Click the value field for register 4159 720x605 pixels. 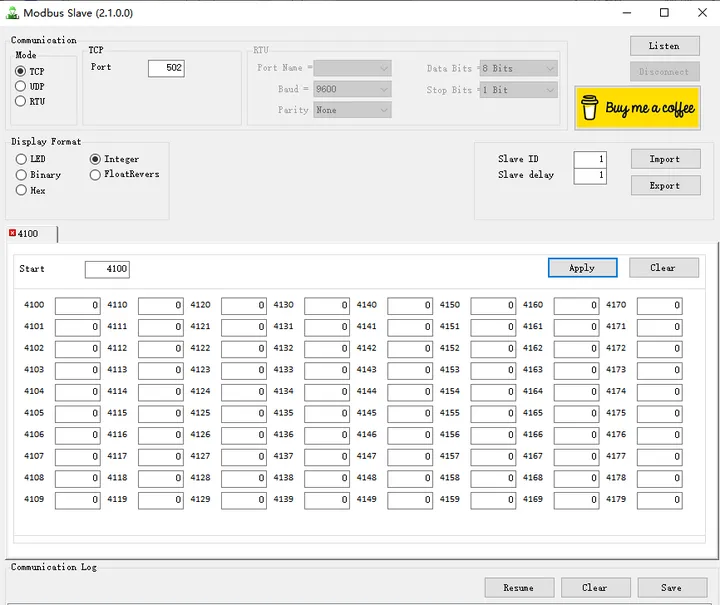(493, 500)
